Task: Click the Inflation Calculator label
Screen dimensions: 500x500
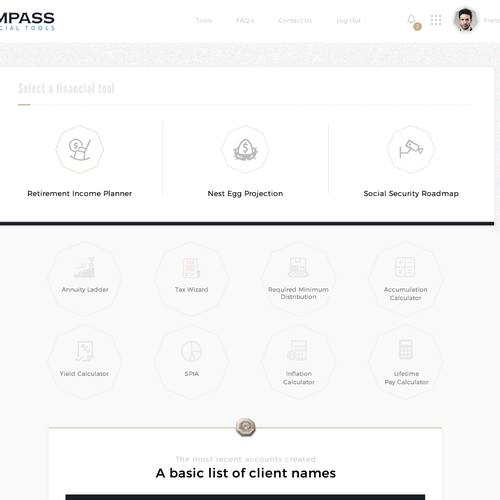Action: pyautogui.click(x=299, y=378)
